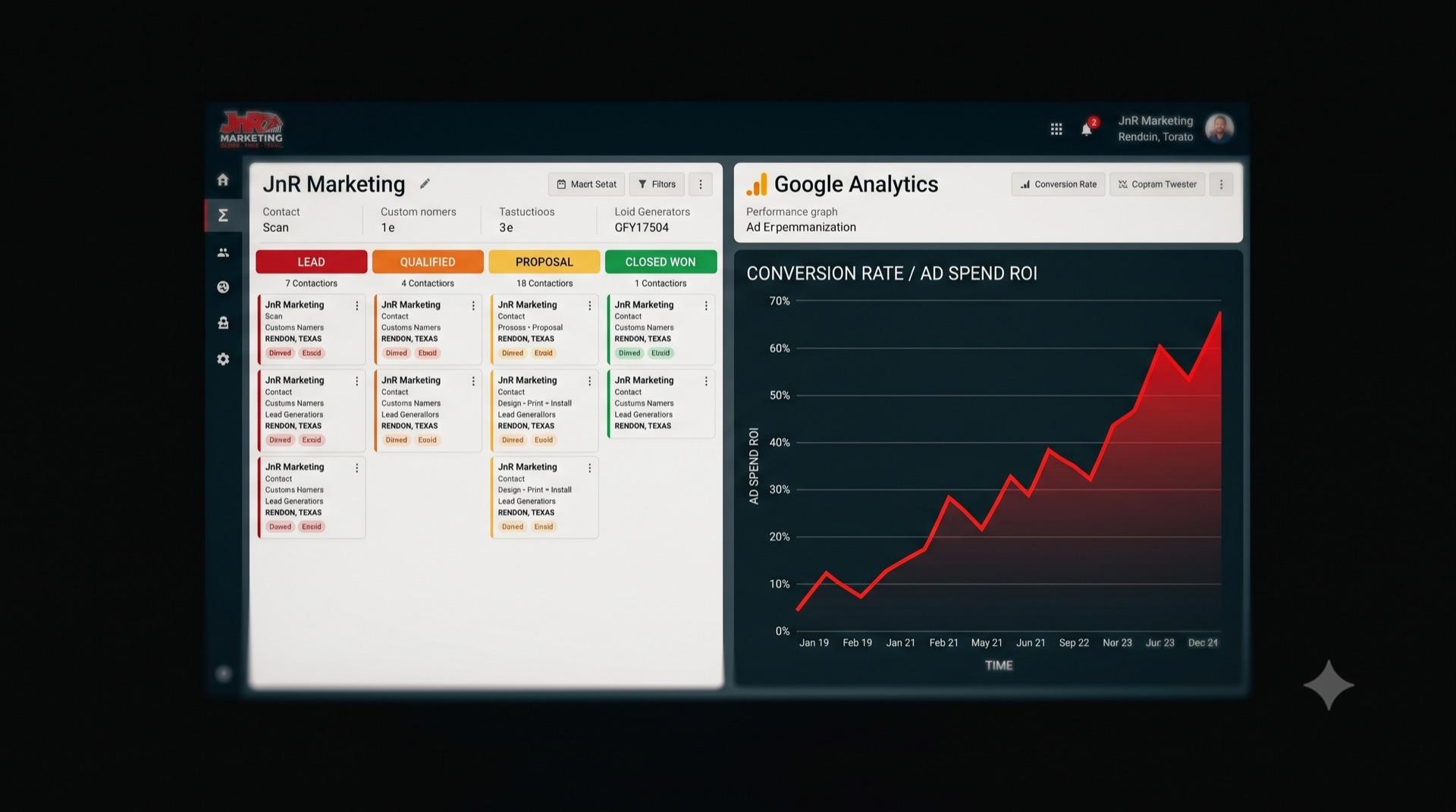1456x812 pixels.
Task: Open first LEAD card's three-dot menu
Action: [356, 306]
